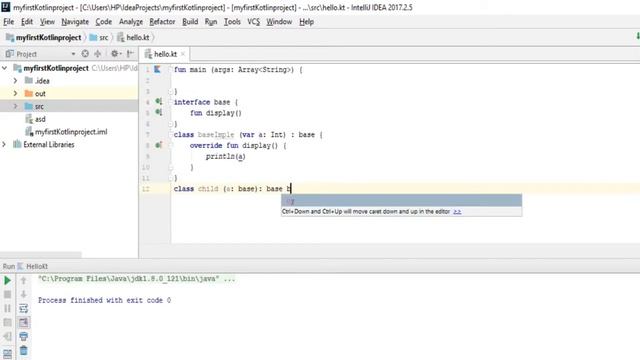
Task: Click scroll from source target icon
Action: [x=85, y=53]
